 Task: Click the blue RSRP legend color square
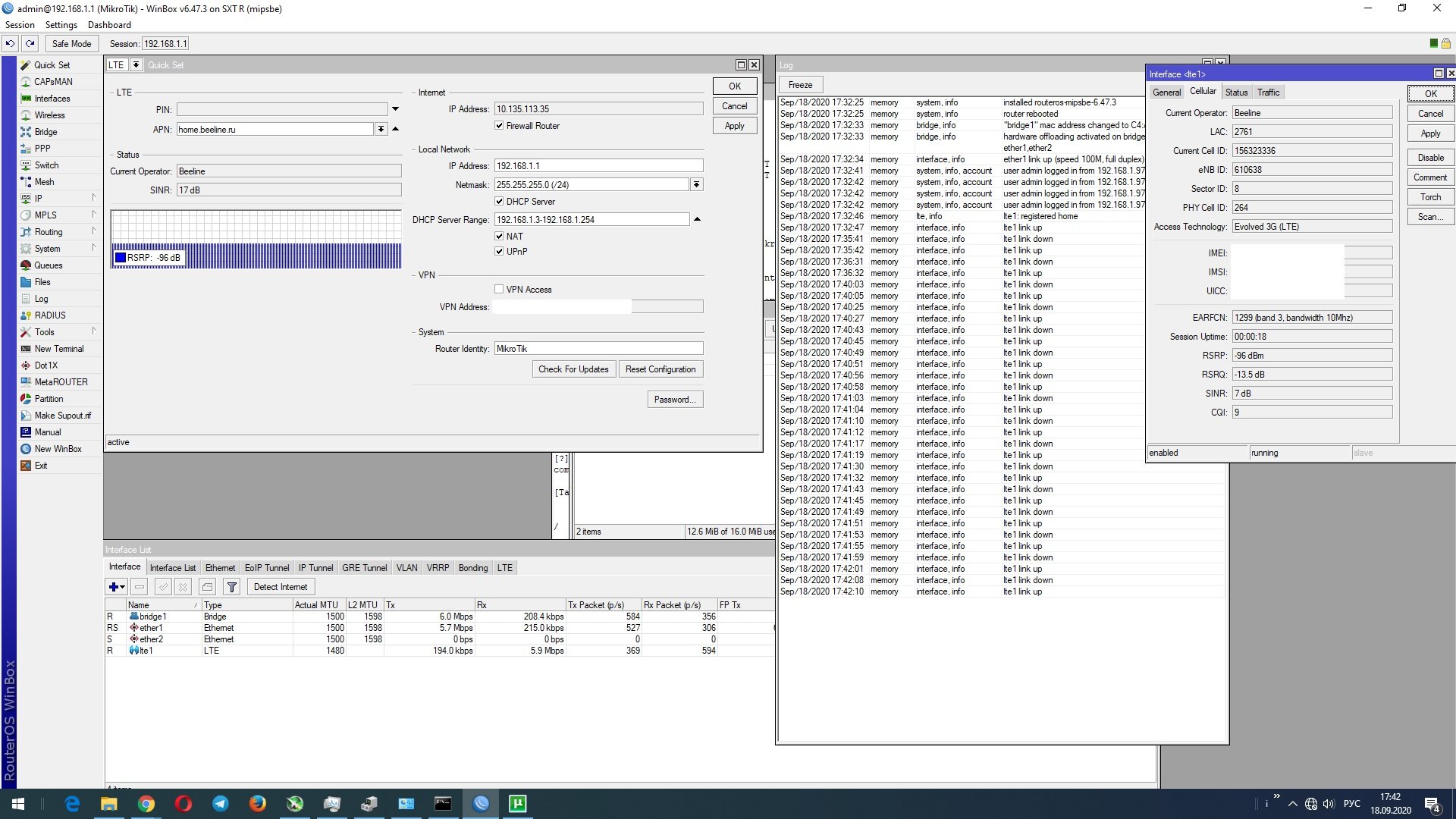tap(120, 258)
